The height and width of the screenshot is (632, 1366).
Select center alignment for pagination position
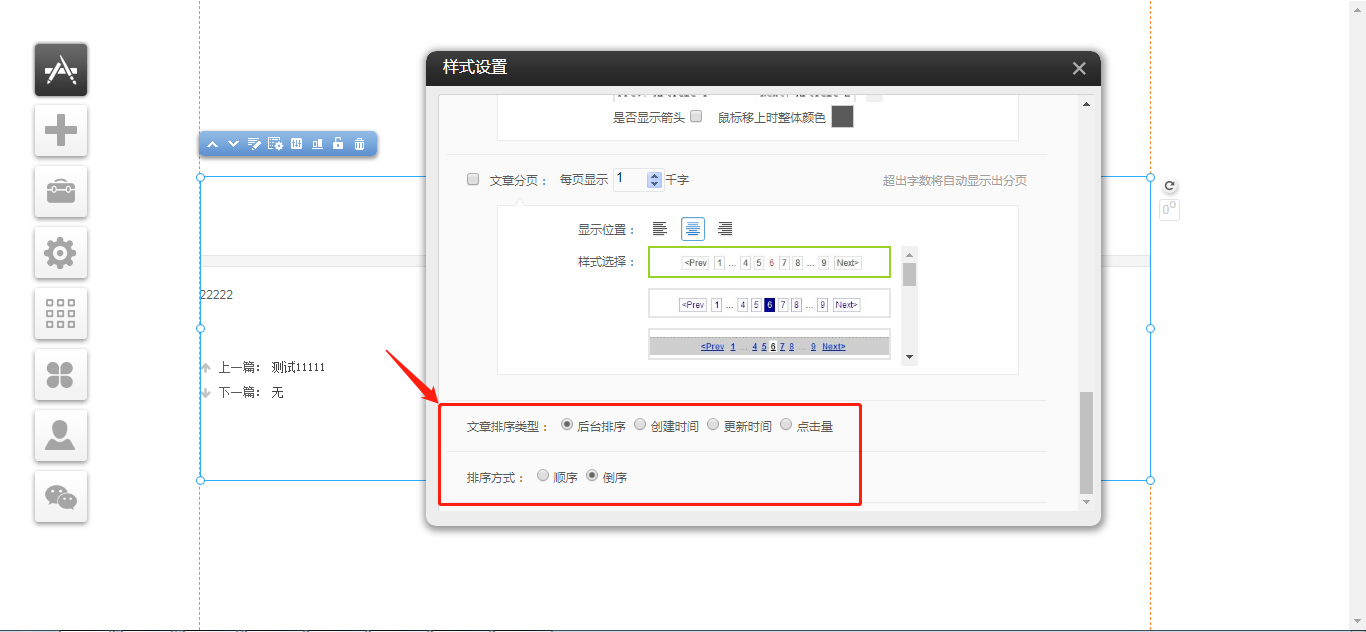(693, 229)
